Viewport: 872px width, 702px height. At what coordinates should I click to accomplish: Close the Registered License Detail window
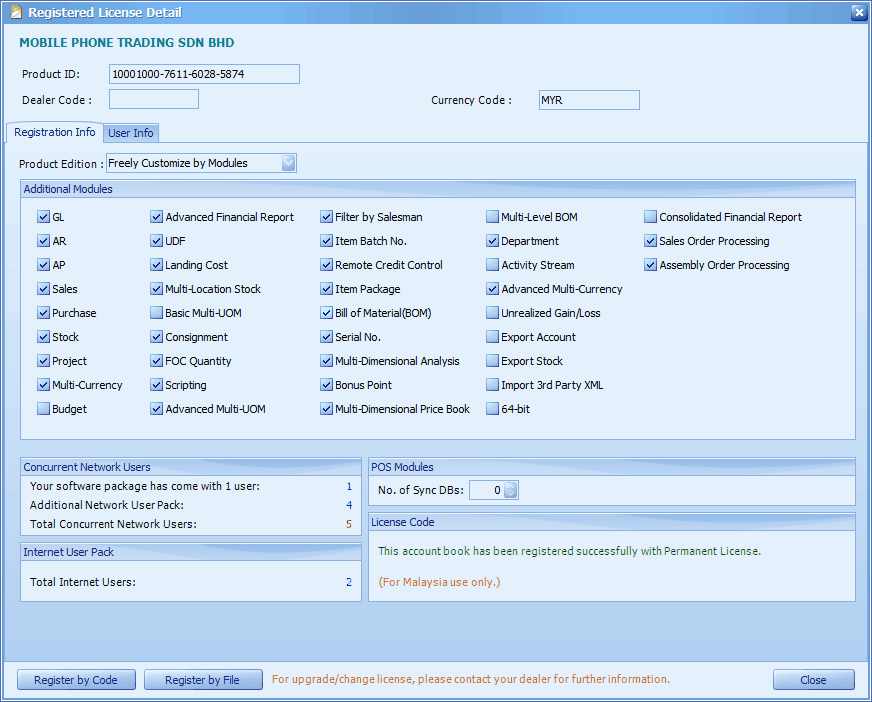pos(859,13)
